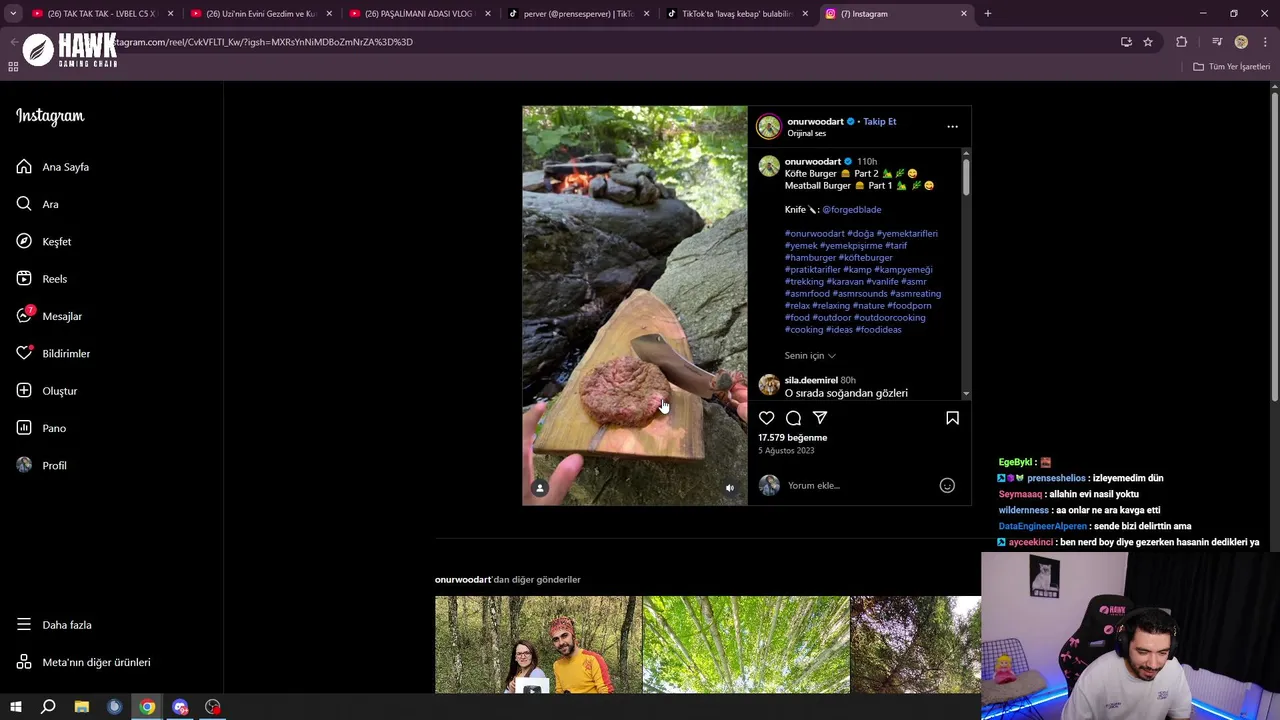Open the #köfteburger hashtag

[865, 258]
